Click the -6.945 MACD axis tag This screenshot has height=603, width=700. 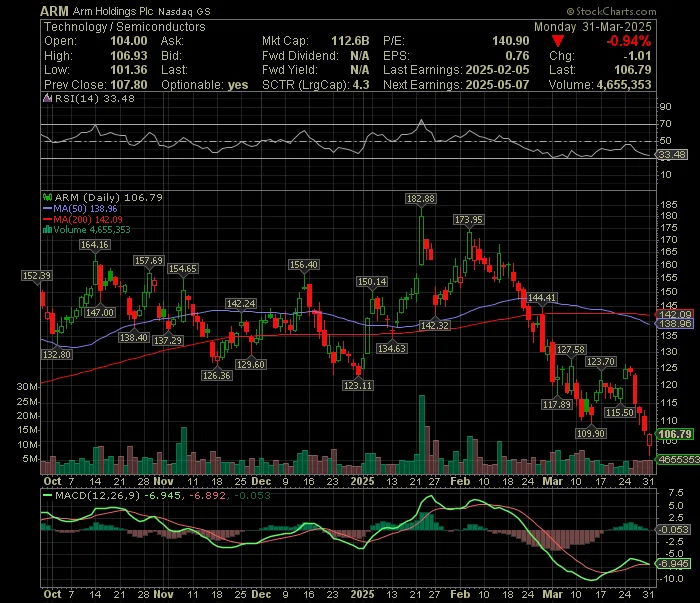click(x=673, y=564)
